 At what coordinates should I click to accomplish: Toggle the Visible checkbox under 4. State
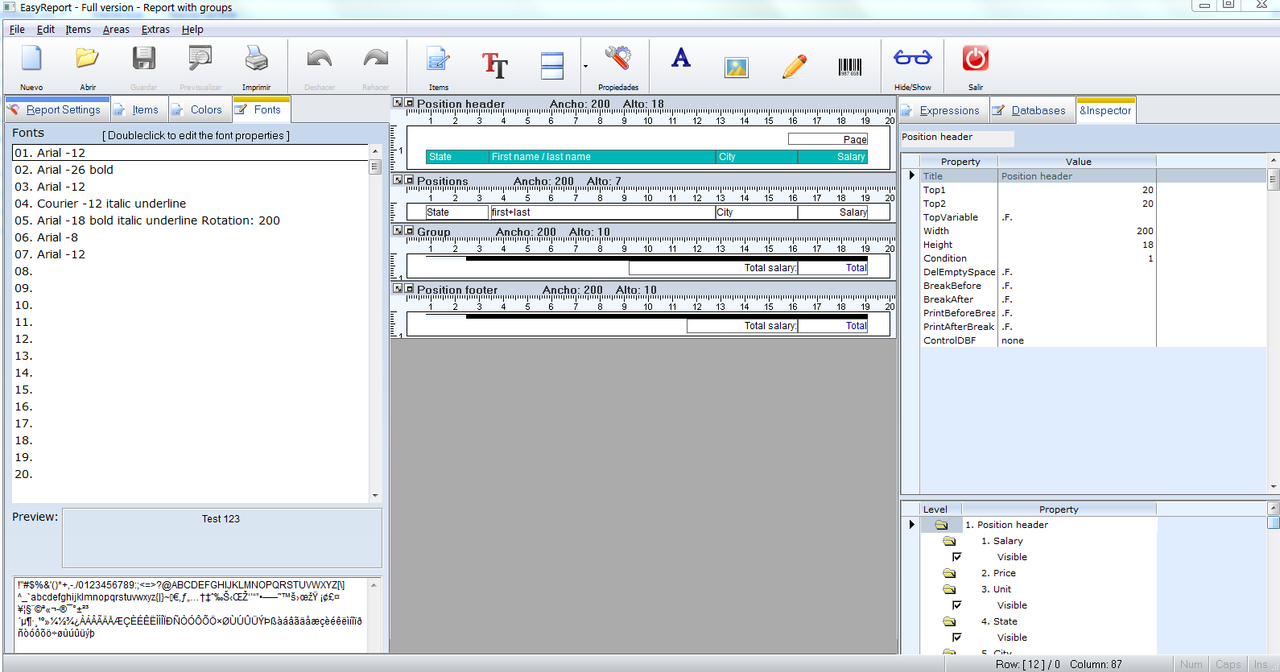click(957, 637)
